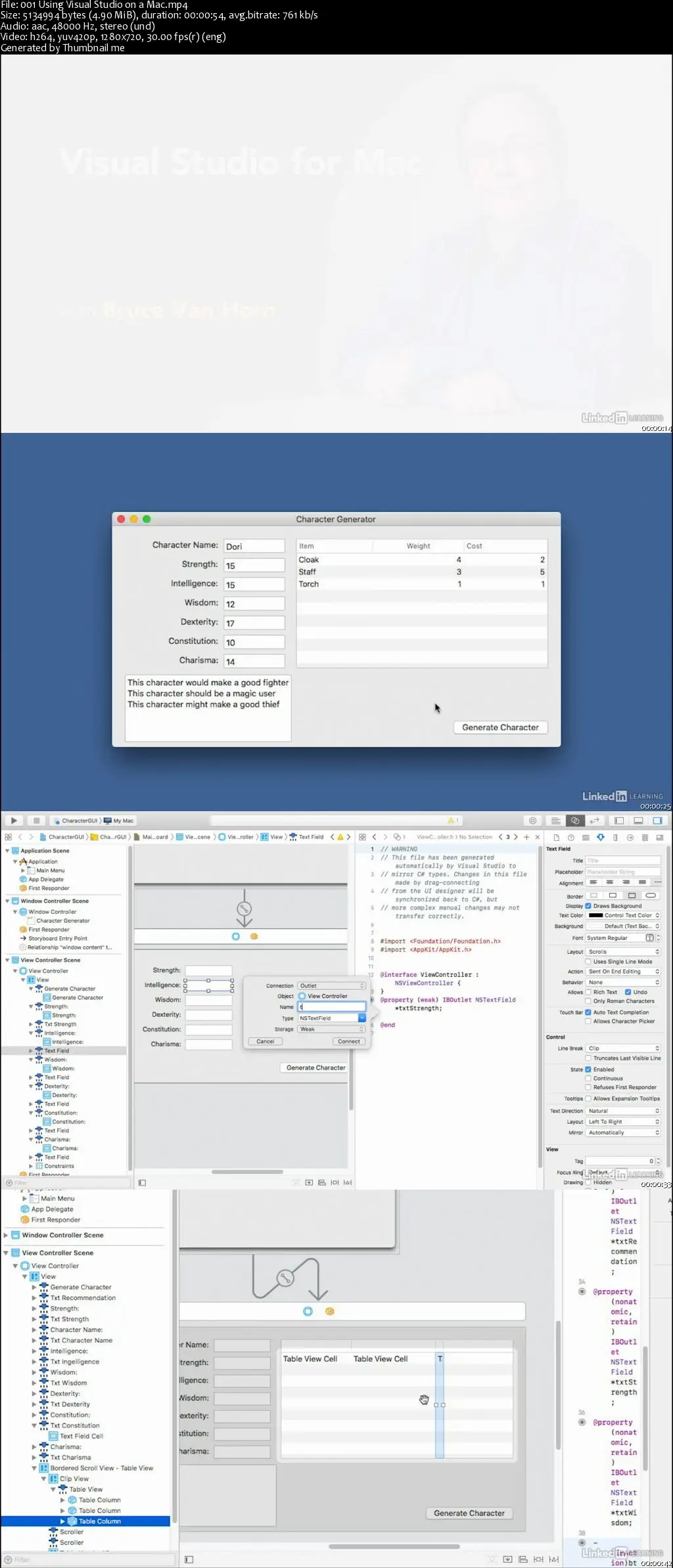Switch to the Version editor icon
673x1568 pixels.
tap(594, 820)
